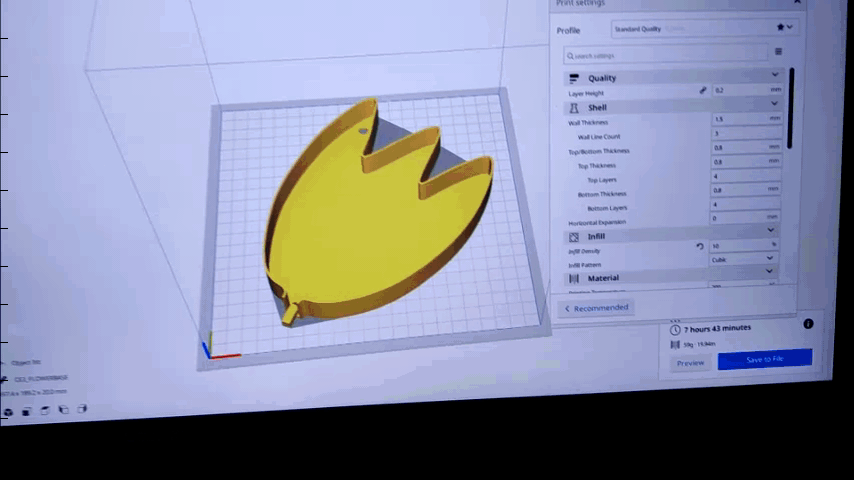Click the Wall Line Count value field

pos(746,133)
